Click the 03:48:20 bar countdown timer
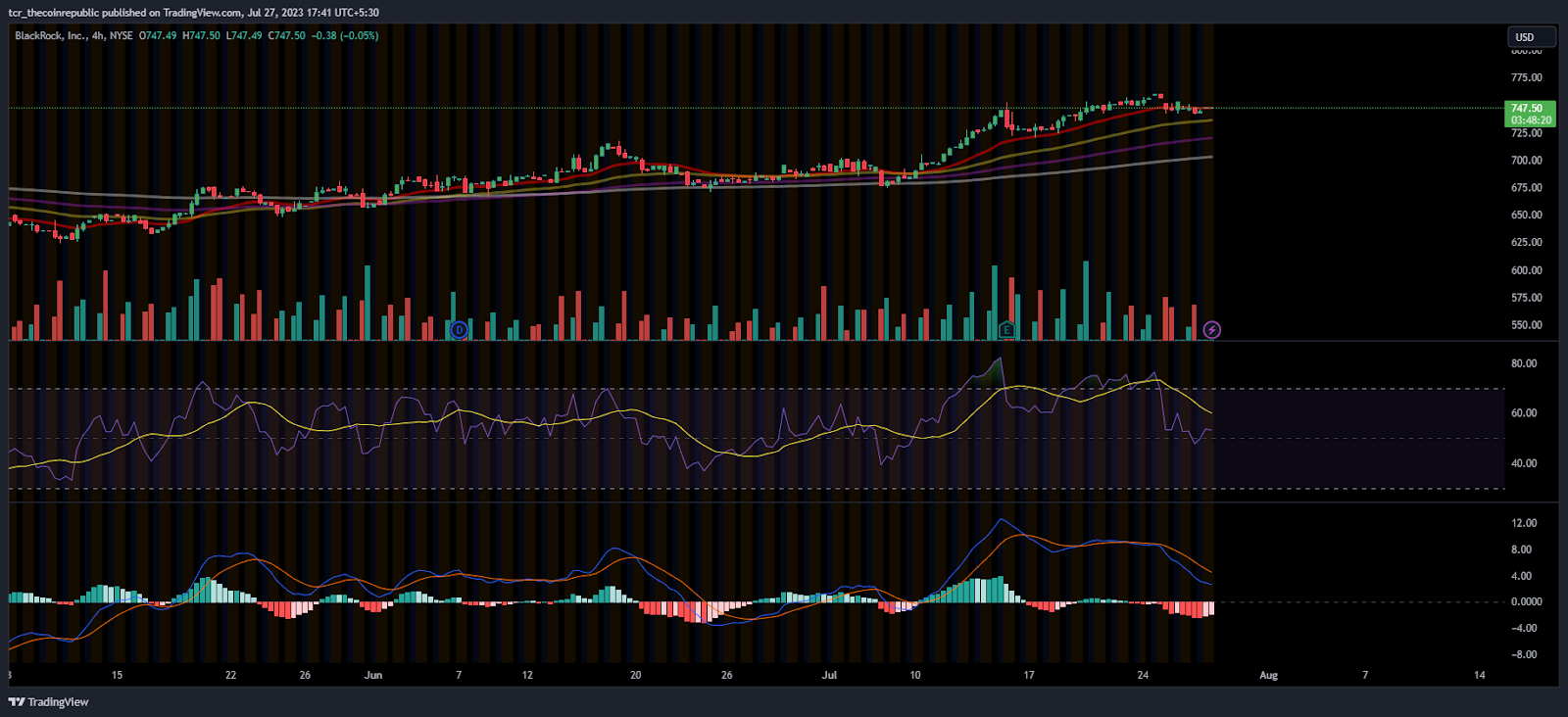Image resolution: width=1568 pixels, height=717 pixels. [x=1531, y=120]
